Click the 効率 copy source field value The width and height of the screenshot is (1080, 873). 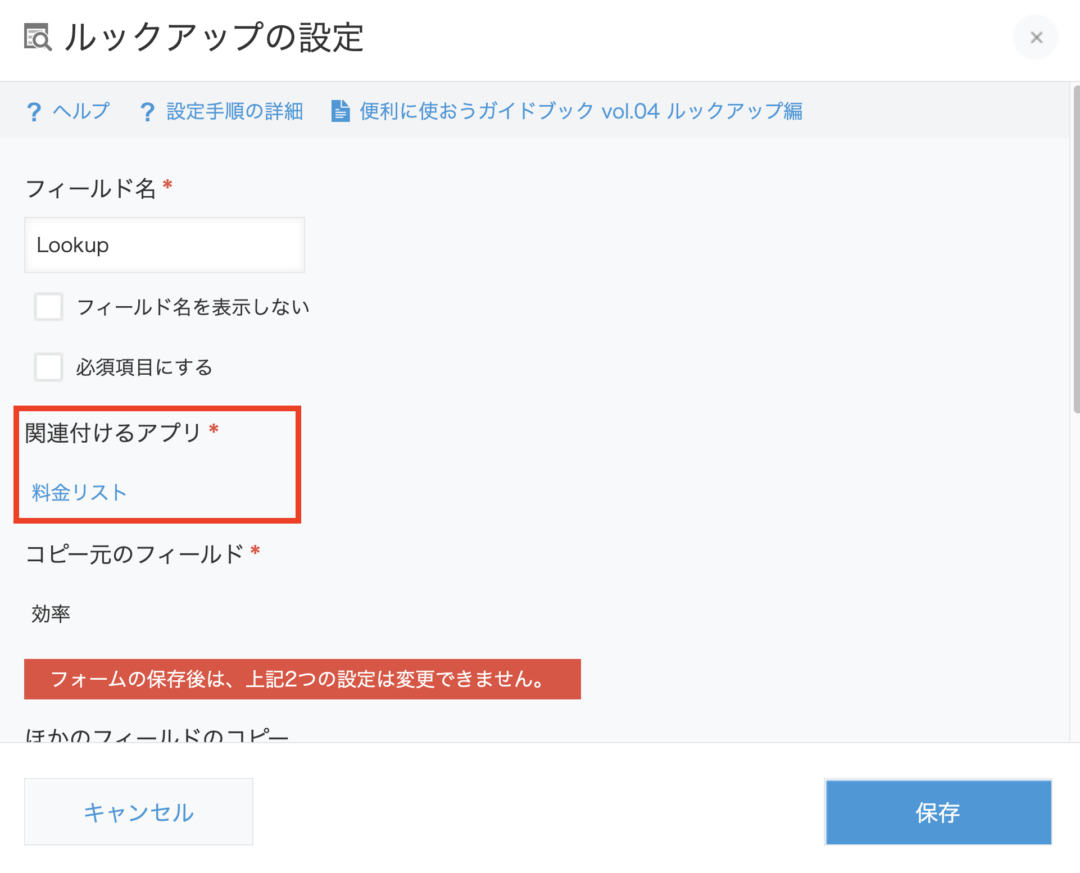[x=49, y=613]
